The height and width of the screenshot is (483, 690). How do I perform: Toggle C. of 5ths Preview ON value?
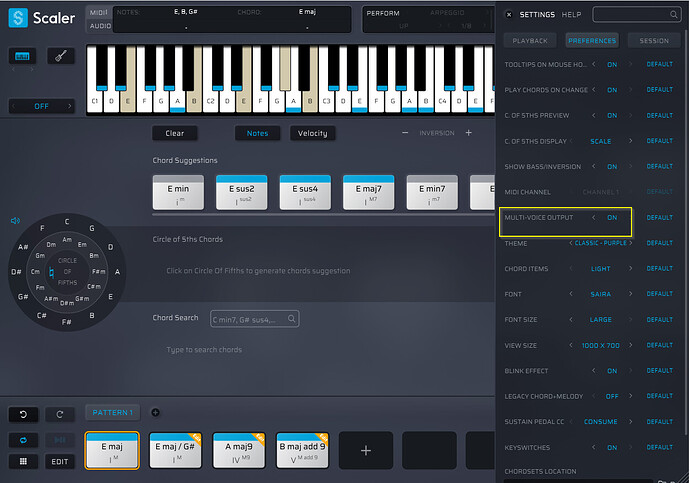point(612,116)
